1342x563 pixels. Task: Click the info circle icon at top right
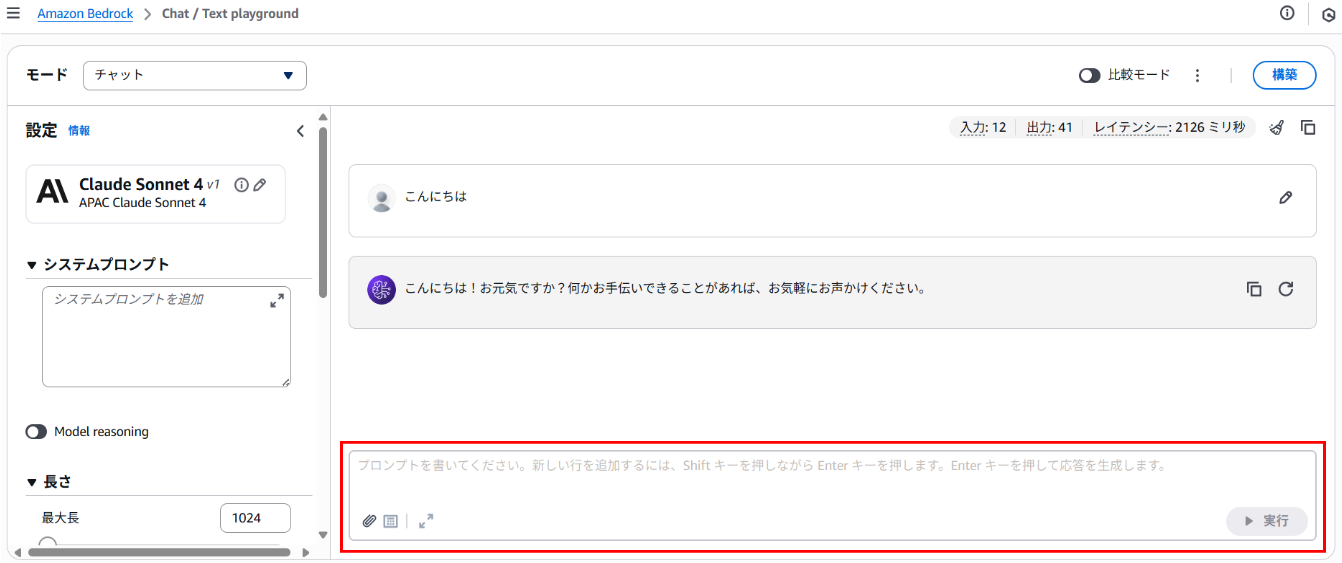coord(1287,13)
